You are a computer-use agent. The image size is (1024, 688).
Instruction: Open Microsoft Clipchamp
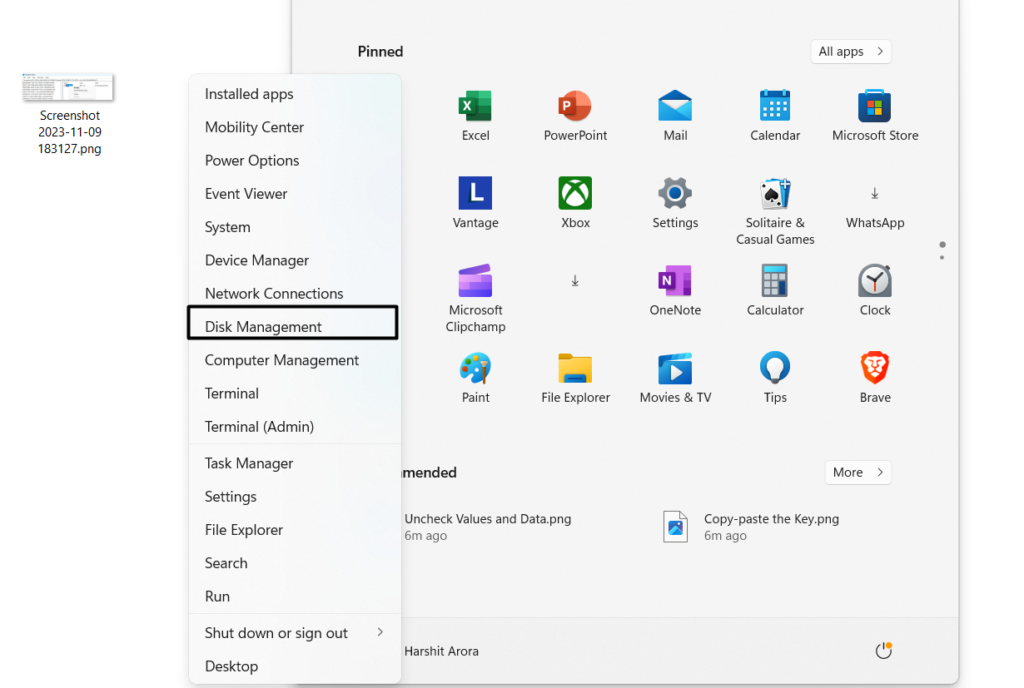click(475, 282)
